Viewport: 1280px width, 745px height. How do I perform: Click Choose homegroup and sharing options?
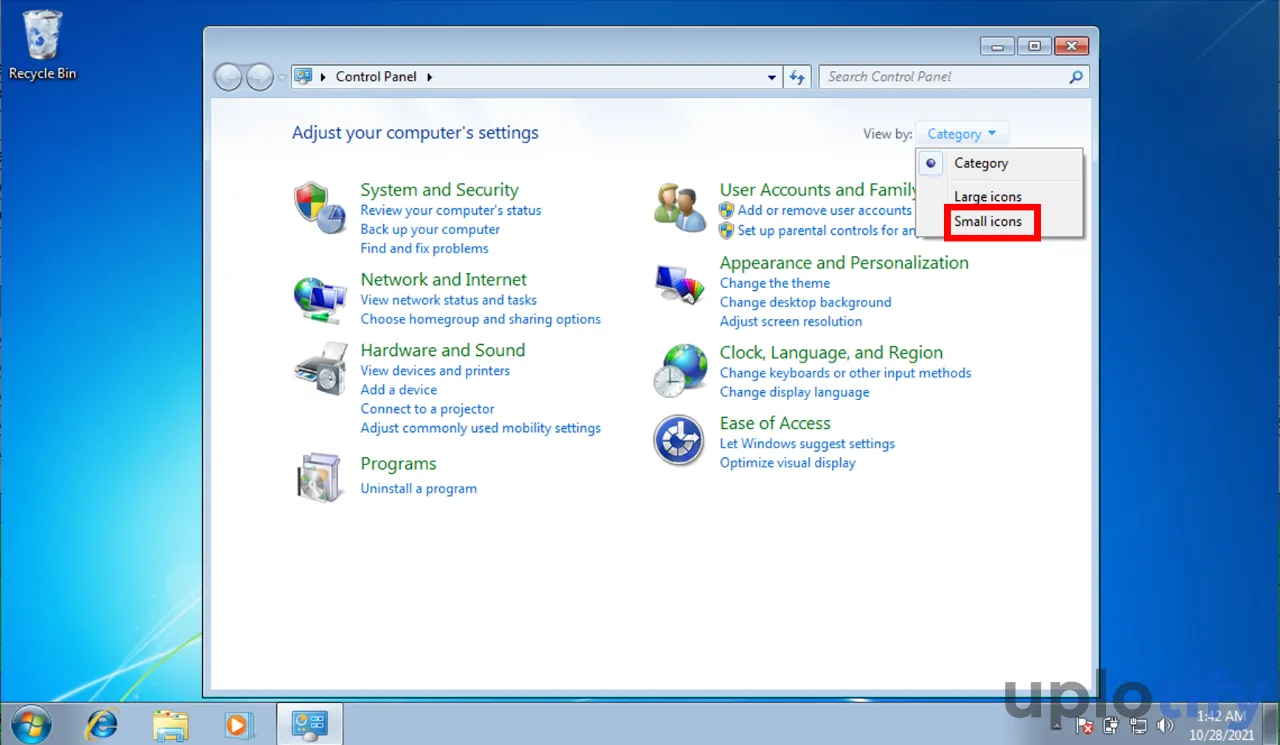480,319
